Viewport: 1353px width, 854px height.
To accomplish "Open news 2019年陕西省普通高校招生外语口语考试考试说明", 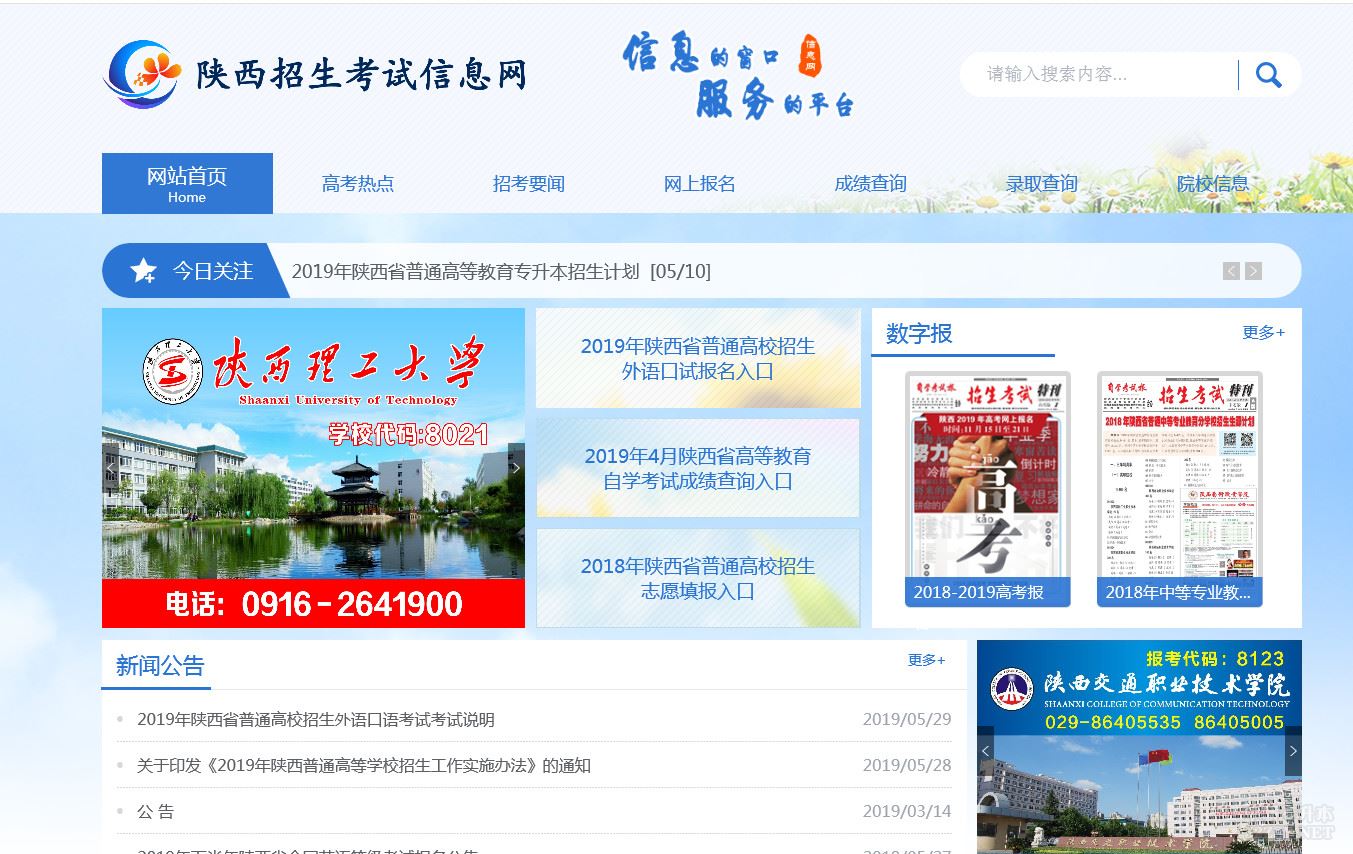I will tap(316, 720).
